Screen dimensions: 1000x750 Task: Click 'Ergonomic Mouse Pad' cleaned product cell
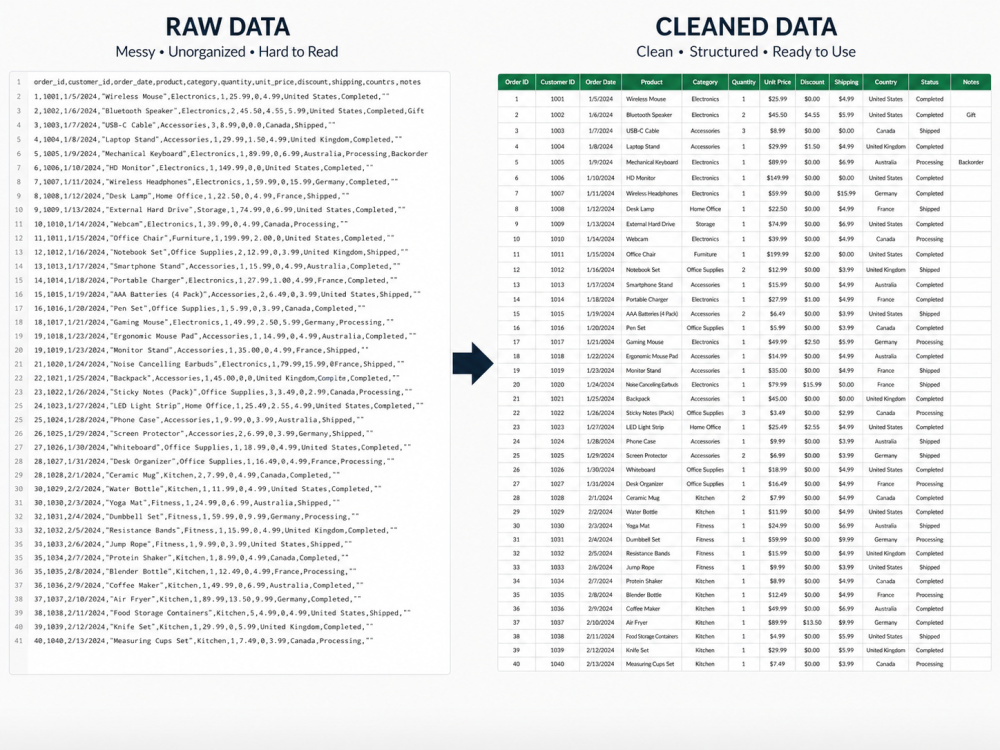[652, 356]
